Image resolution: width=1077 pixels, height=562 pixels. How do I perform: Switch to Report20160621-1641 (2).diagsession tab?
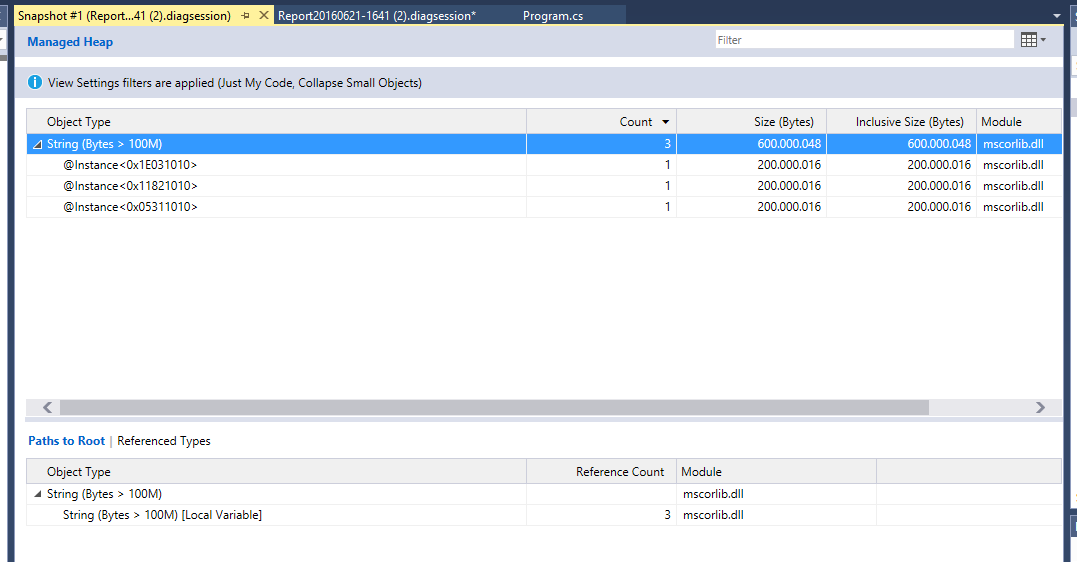pyautogui.click(x=376, y=15)
